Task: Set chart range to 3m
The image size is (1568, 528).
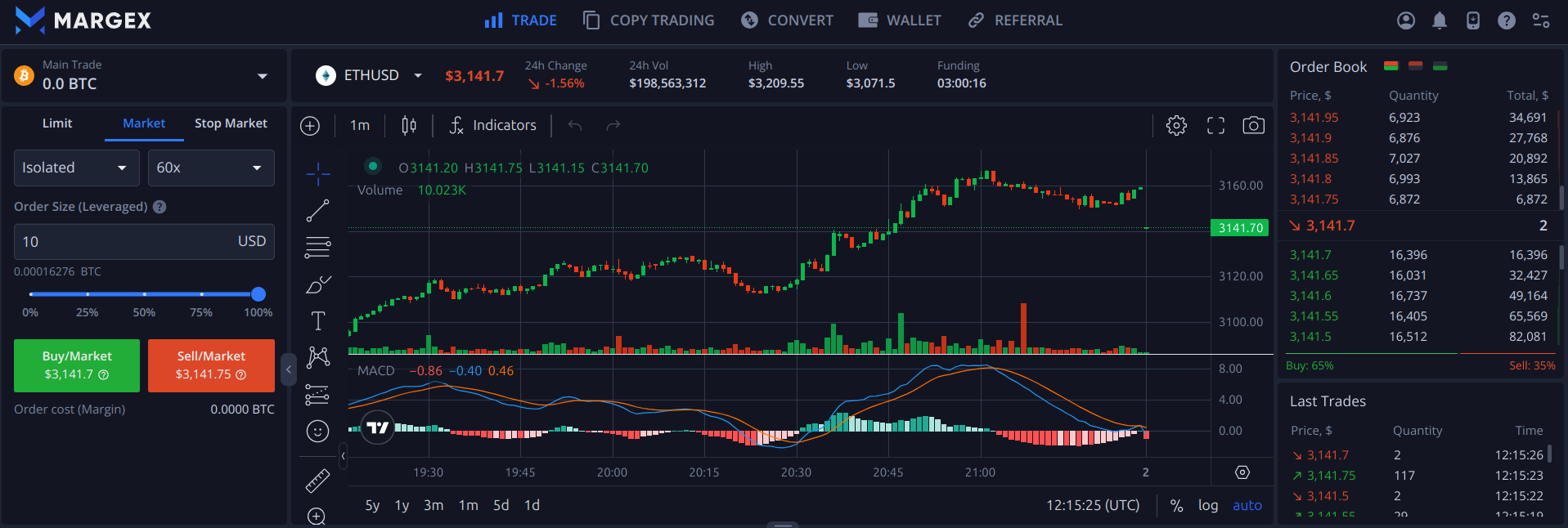Action: 434,505
